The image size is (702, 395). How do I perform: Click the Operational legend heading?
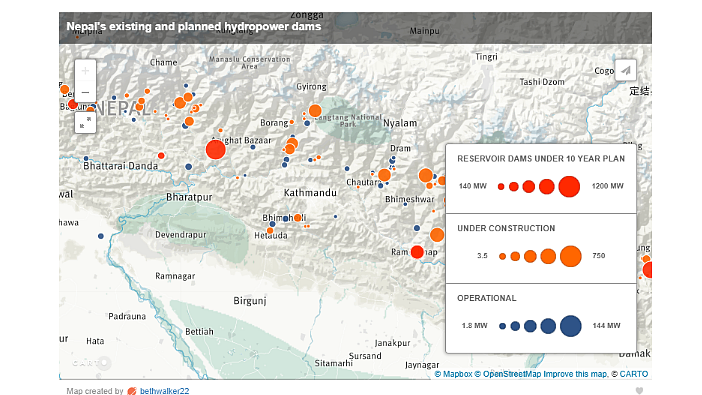(487, 298)
